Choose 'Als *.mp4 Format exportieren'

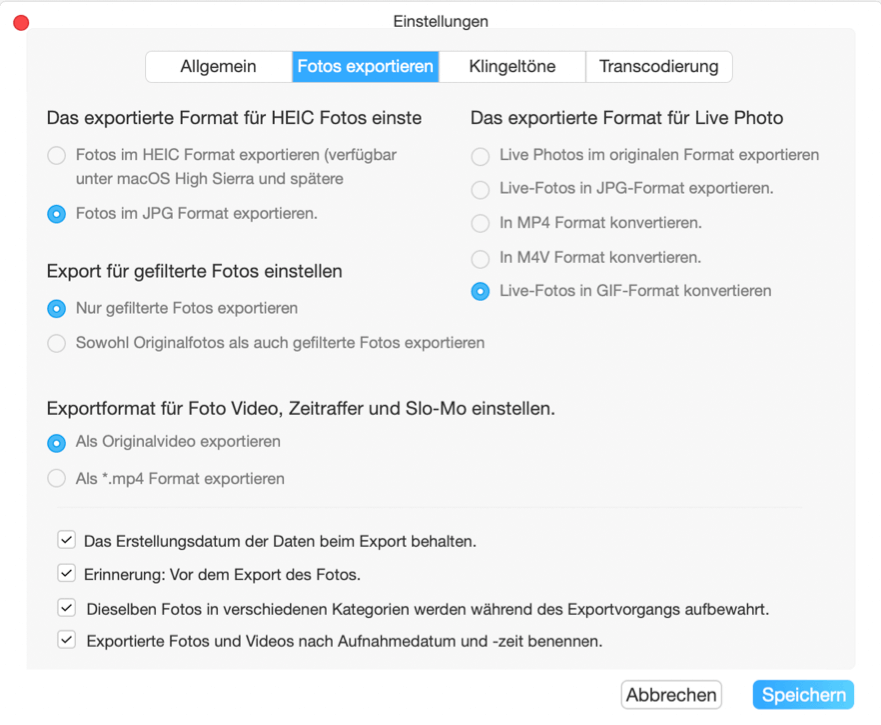coord(57,478)
